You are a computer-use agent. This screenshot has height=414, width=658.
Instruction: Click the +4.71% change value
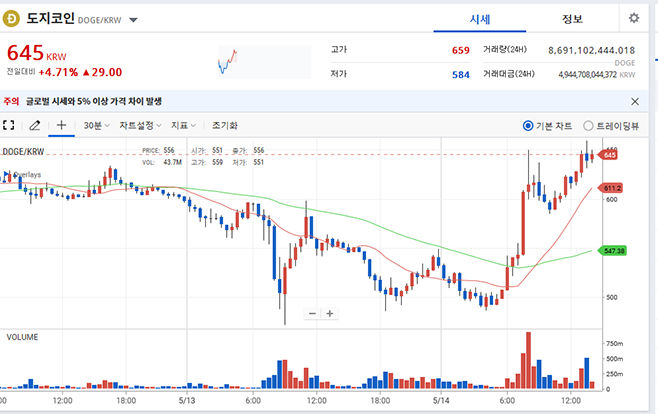point(58,72)
